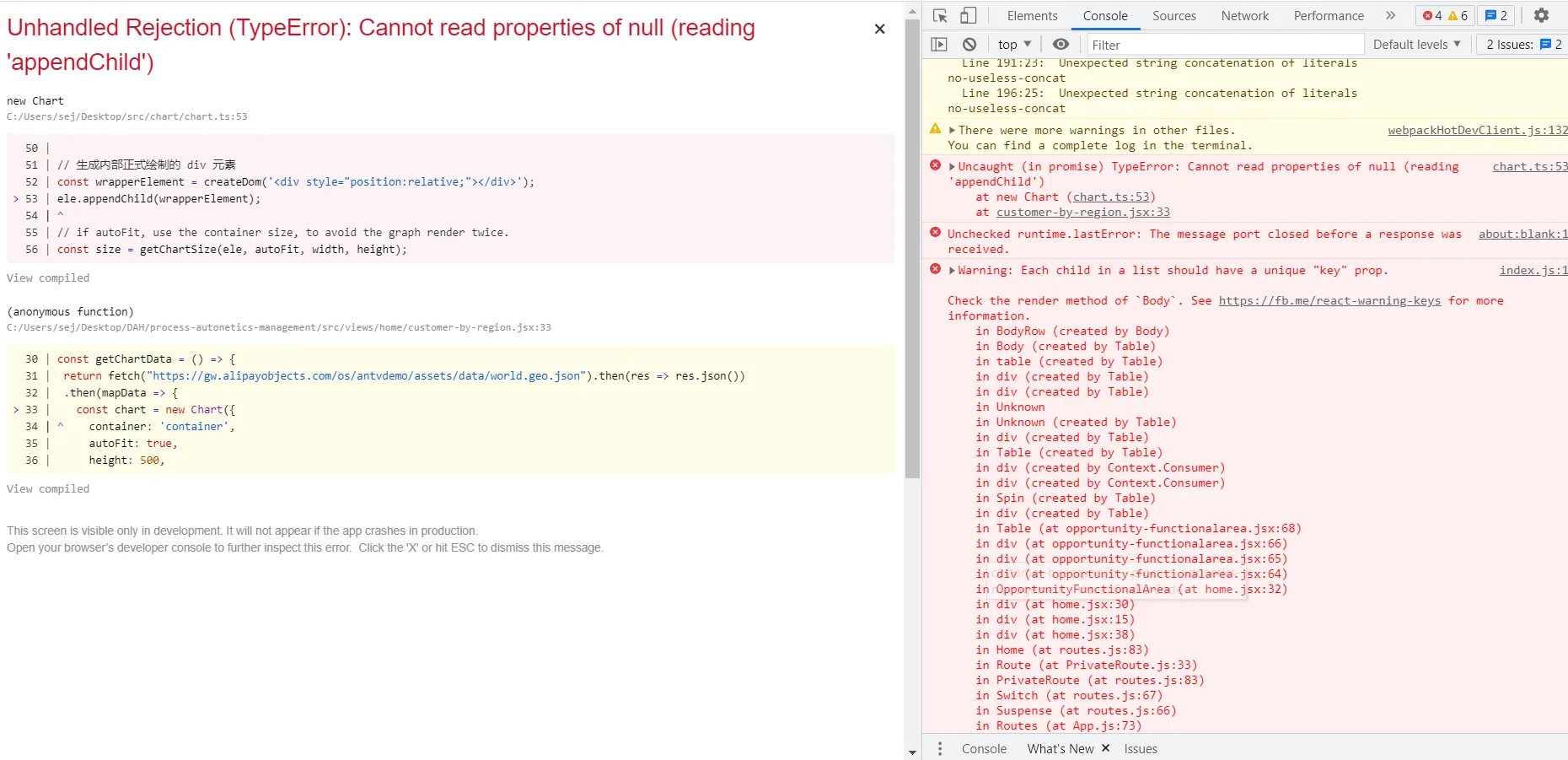Click the page scrollbar down arrow
The image size is (1568, 760).
point(912,752)
